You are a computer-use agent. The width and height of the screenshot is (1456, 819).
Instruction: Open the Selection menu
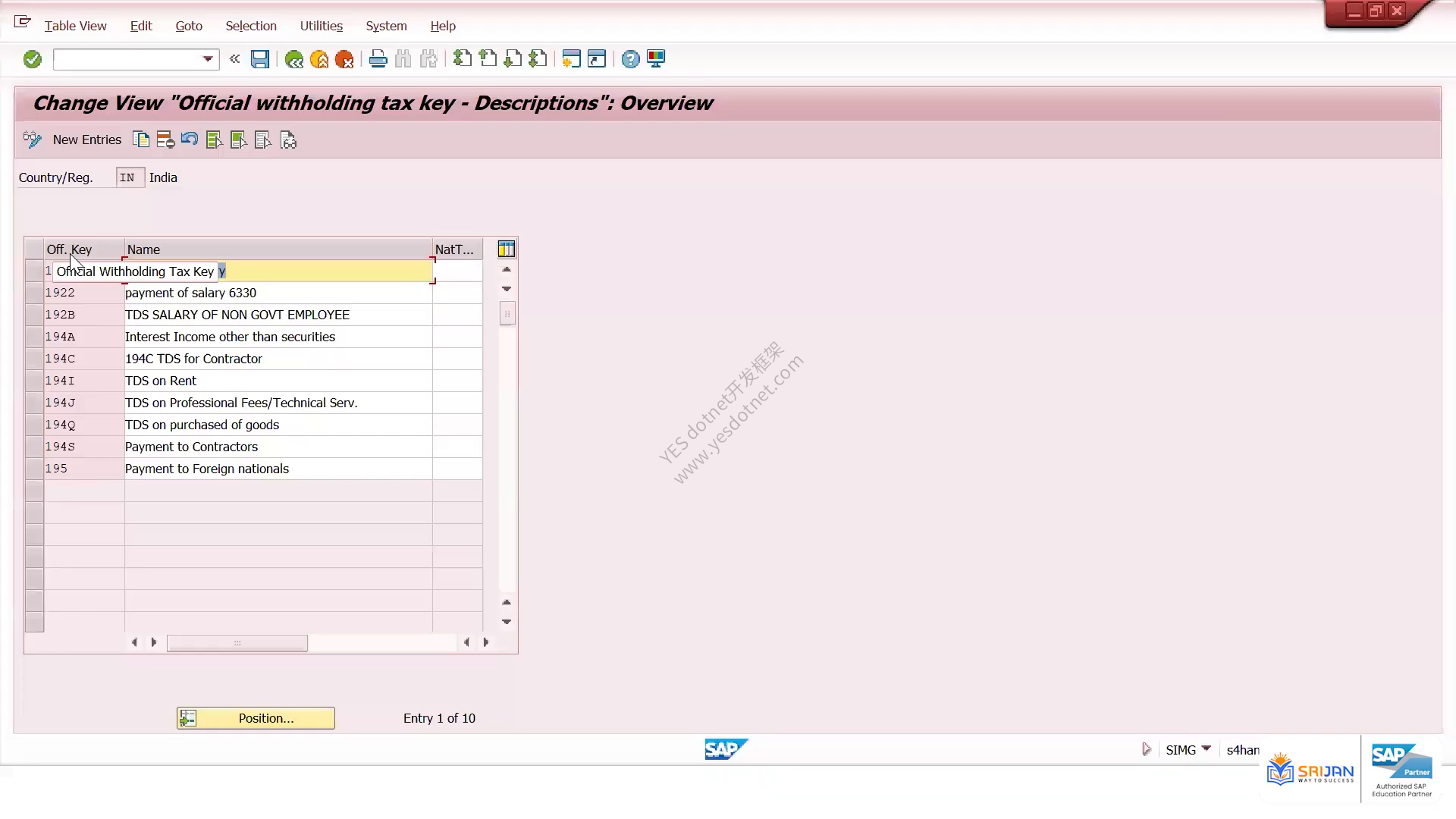click(x=251, y=26)
